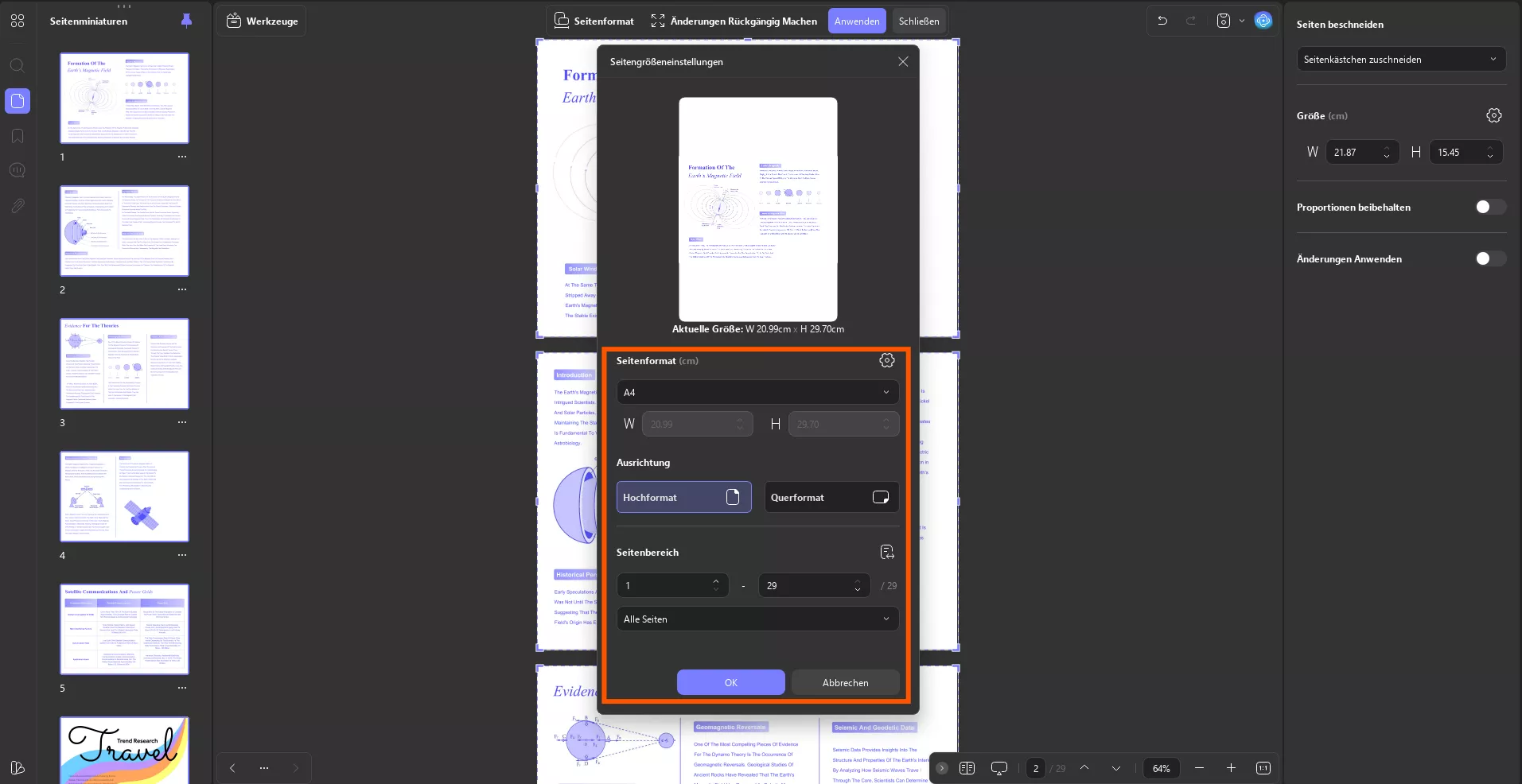Pin the Seitenminiaturen panel
The width and height of the screenshot is (1522, 784).
pyautogui.click(x=186, y=21)
